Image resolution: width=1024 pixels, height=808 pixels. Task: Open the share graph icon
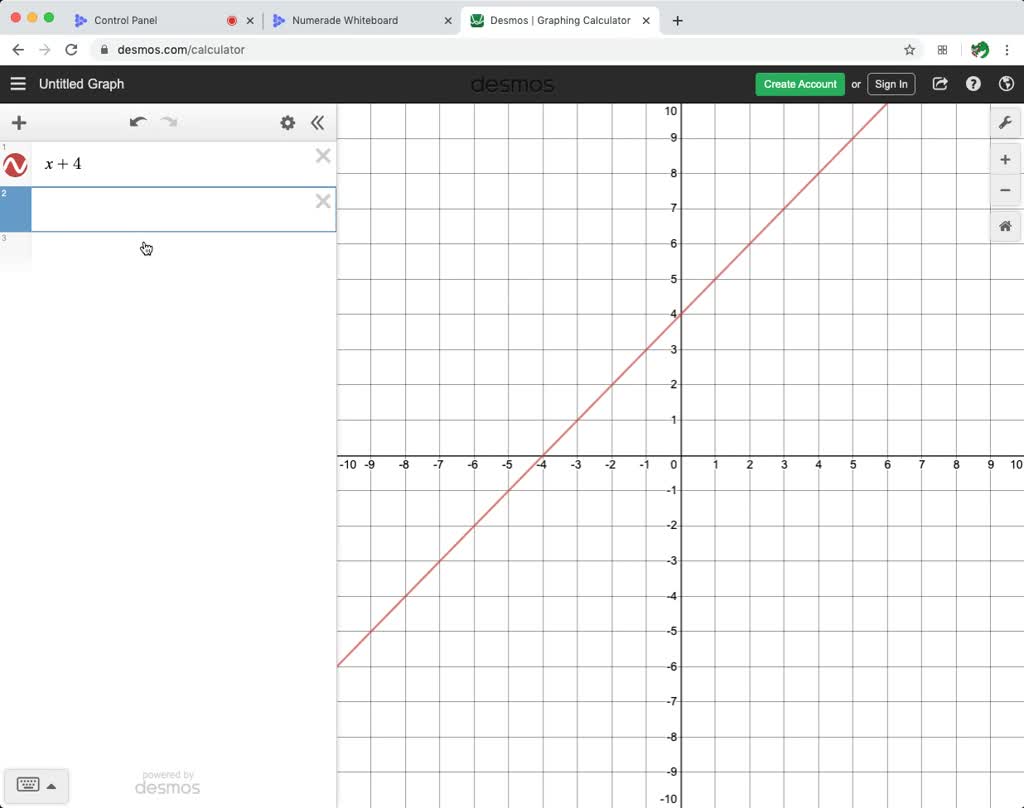(939, 84)
